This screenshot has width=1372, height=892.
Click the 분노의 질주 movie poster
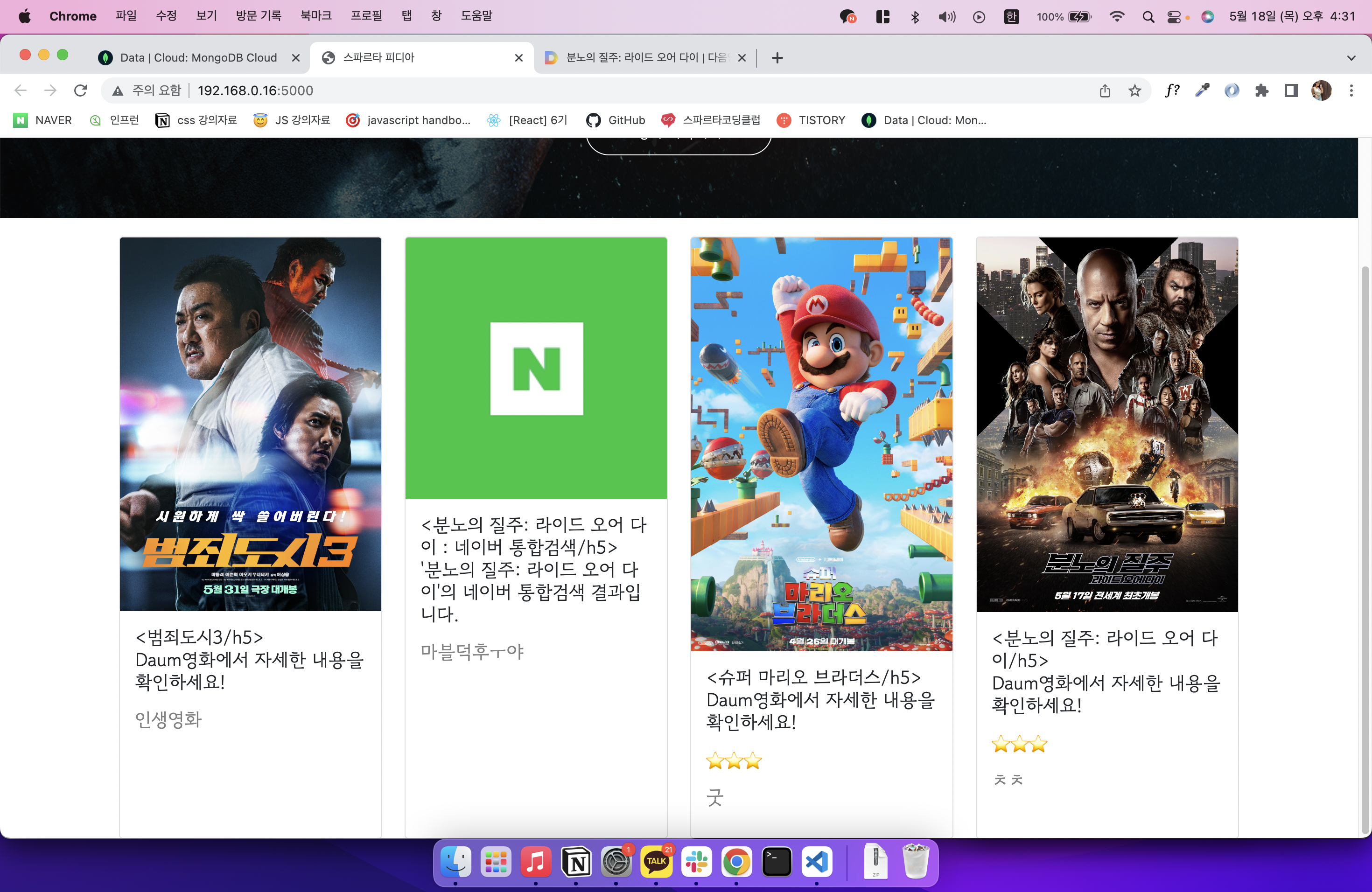[1107, 425]
